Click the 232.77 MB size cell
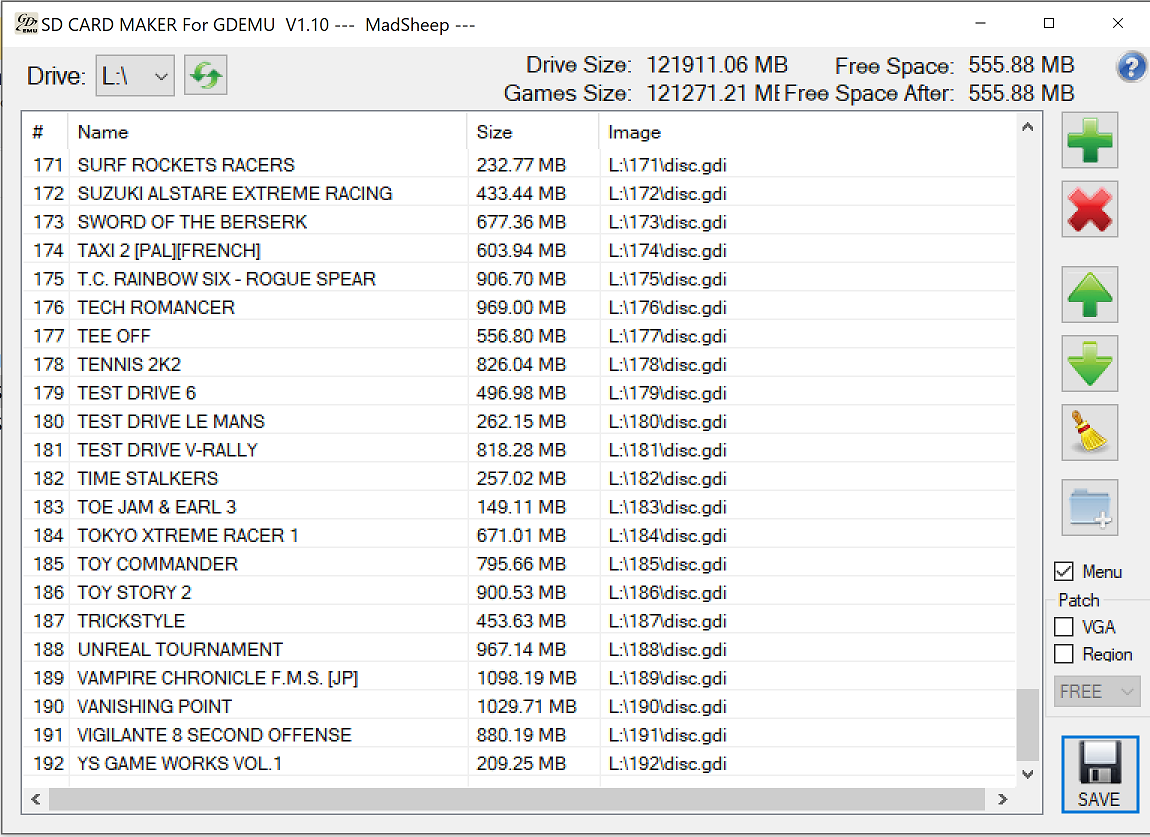 [521, 164]
